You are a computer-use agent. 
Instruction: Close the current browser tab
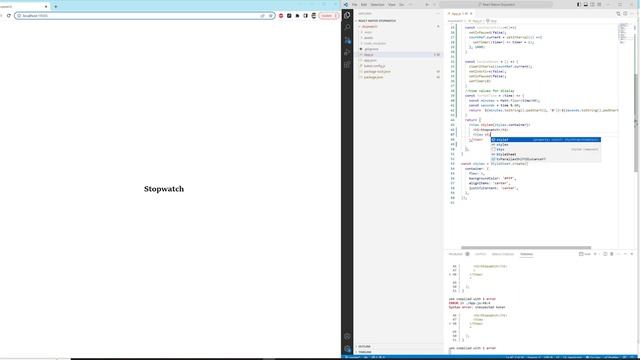[x=46, y=7]
